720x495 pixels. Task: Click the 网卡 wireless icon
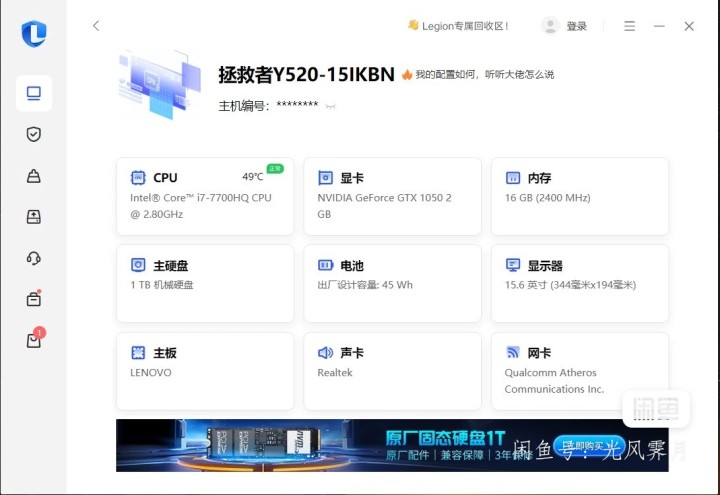pos(513,352)
